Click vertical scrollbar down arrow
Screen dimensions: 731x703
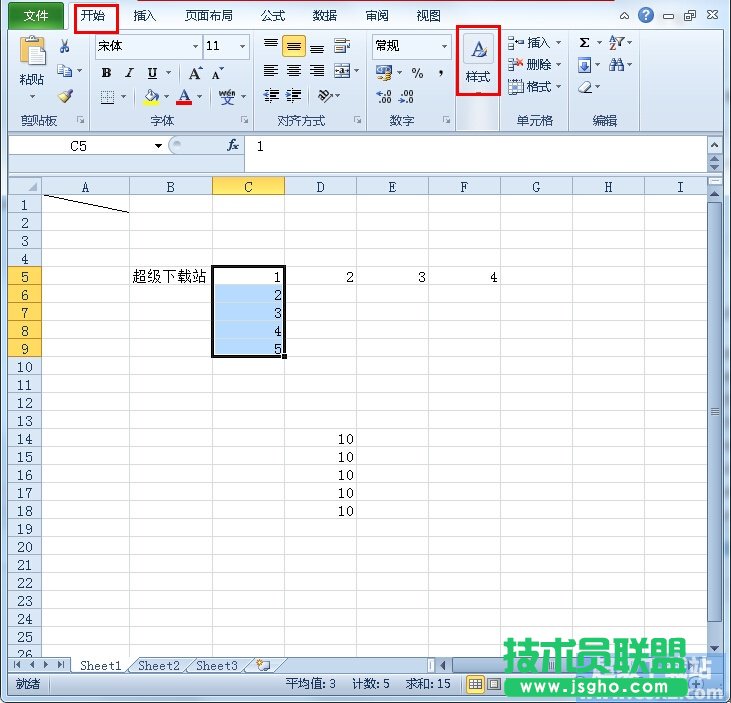pos(714,648)
